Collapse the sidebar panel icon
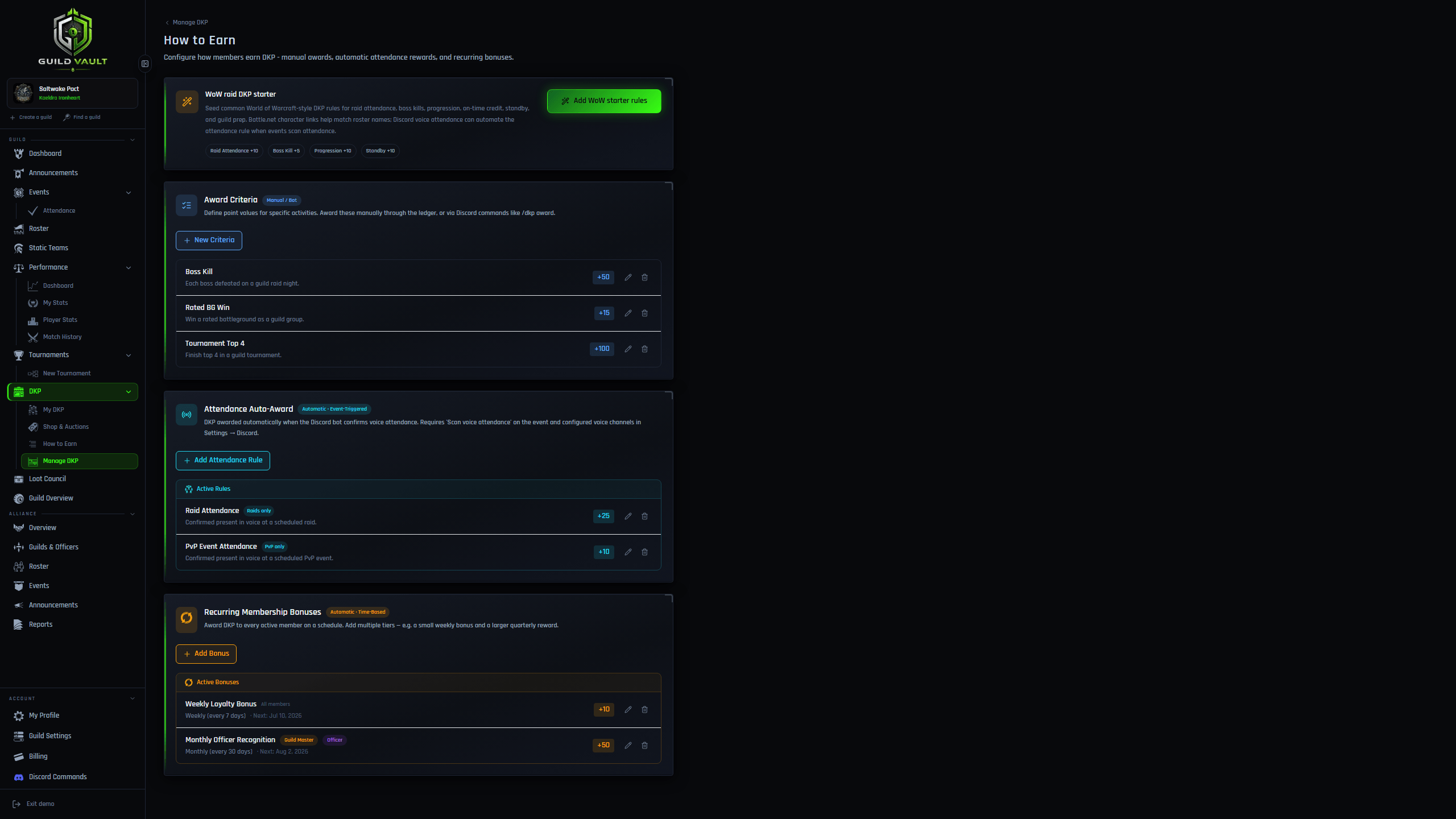The image size is (1456, 819). pyautogui.click(x=145, y=64)
